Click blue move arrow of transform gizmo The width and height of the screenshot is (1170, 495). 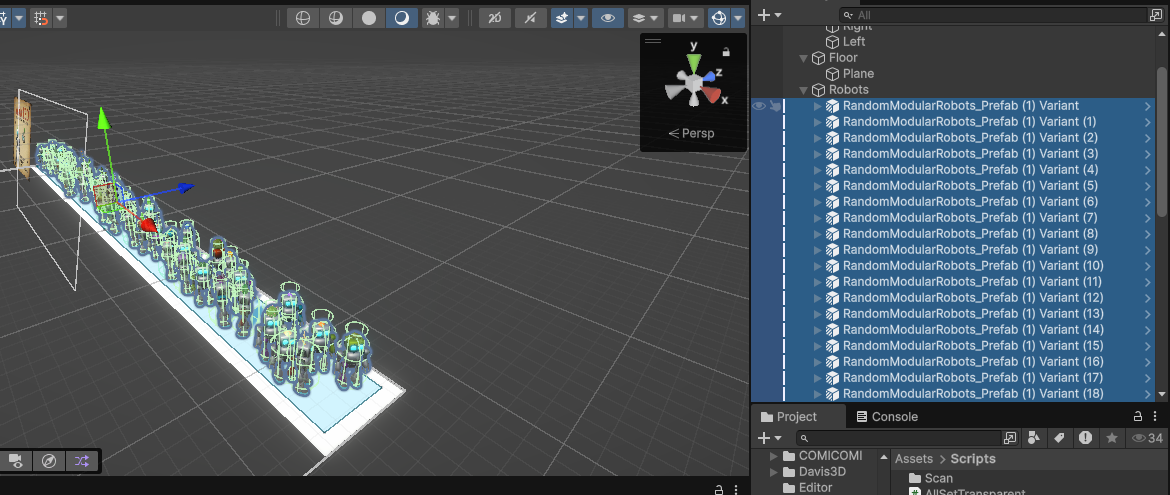pos(184,188)
